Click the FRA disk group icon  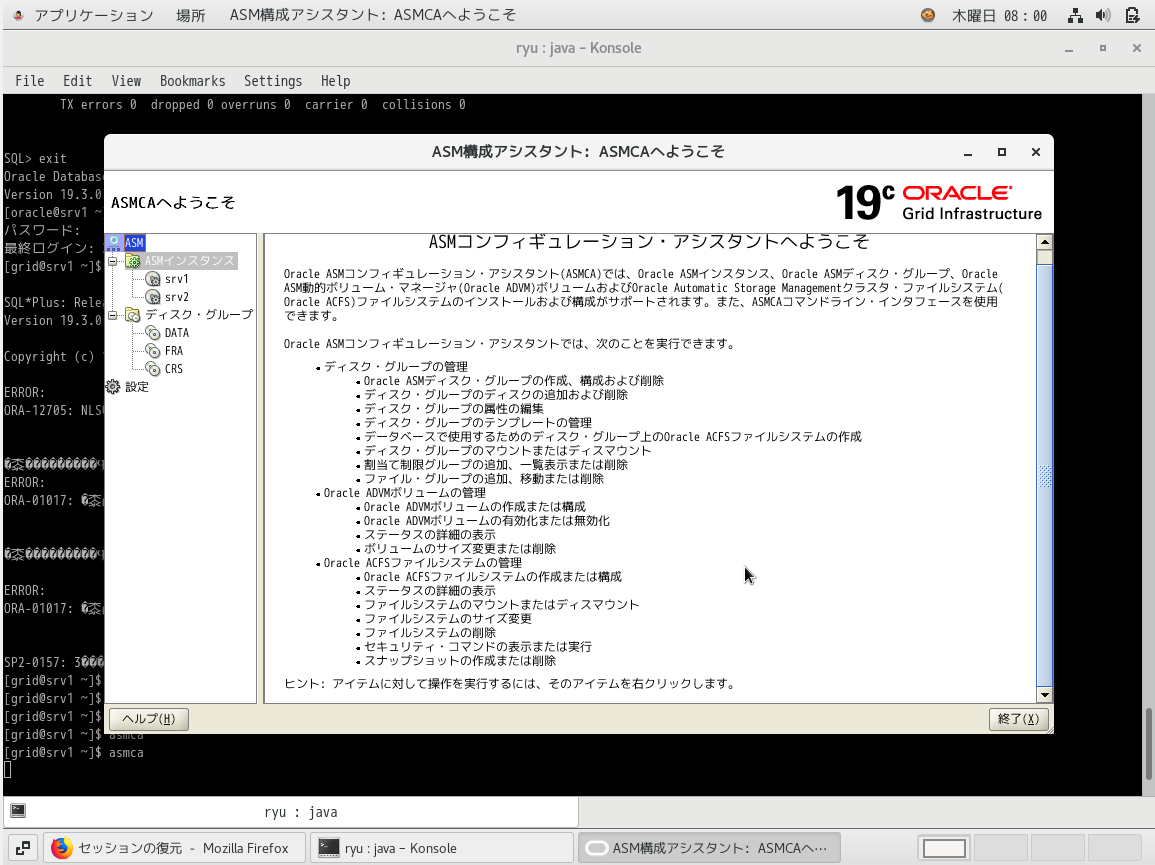pos(152,351)
